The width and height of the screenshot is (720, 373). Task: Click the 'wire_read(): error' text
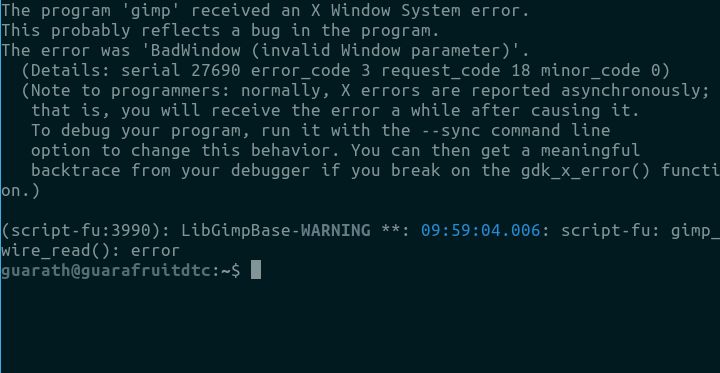[x=90, y=251]
